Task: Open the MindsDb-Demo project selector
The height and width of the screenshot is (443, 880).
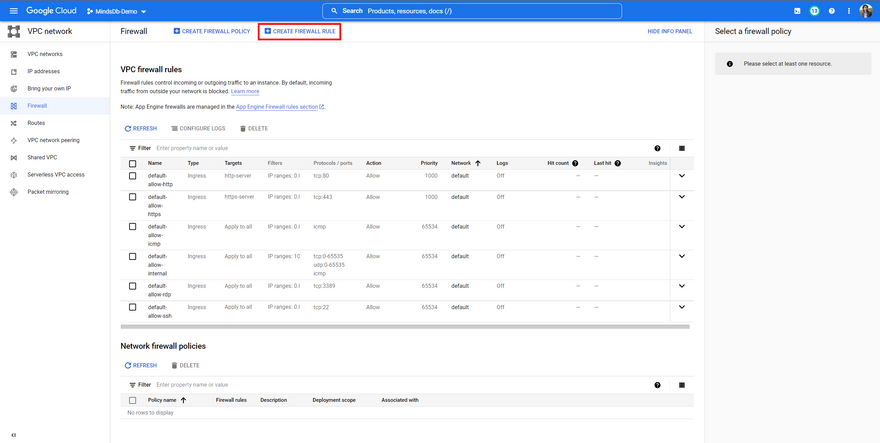Action: [115, 11]
